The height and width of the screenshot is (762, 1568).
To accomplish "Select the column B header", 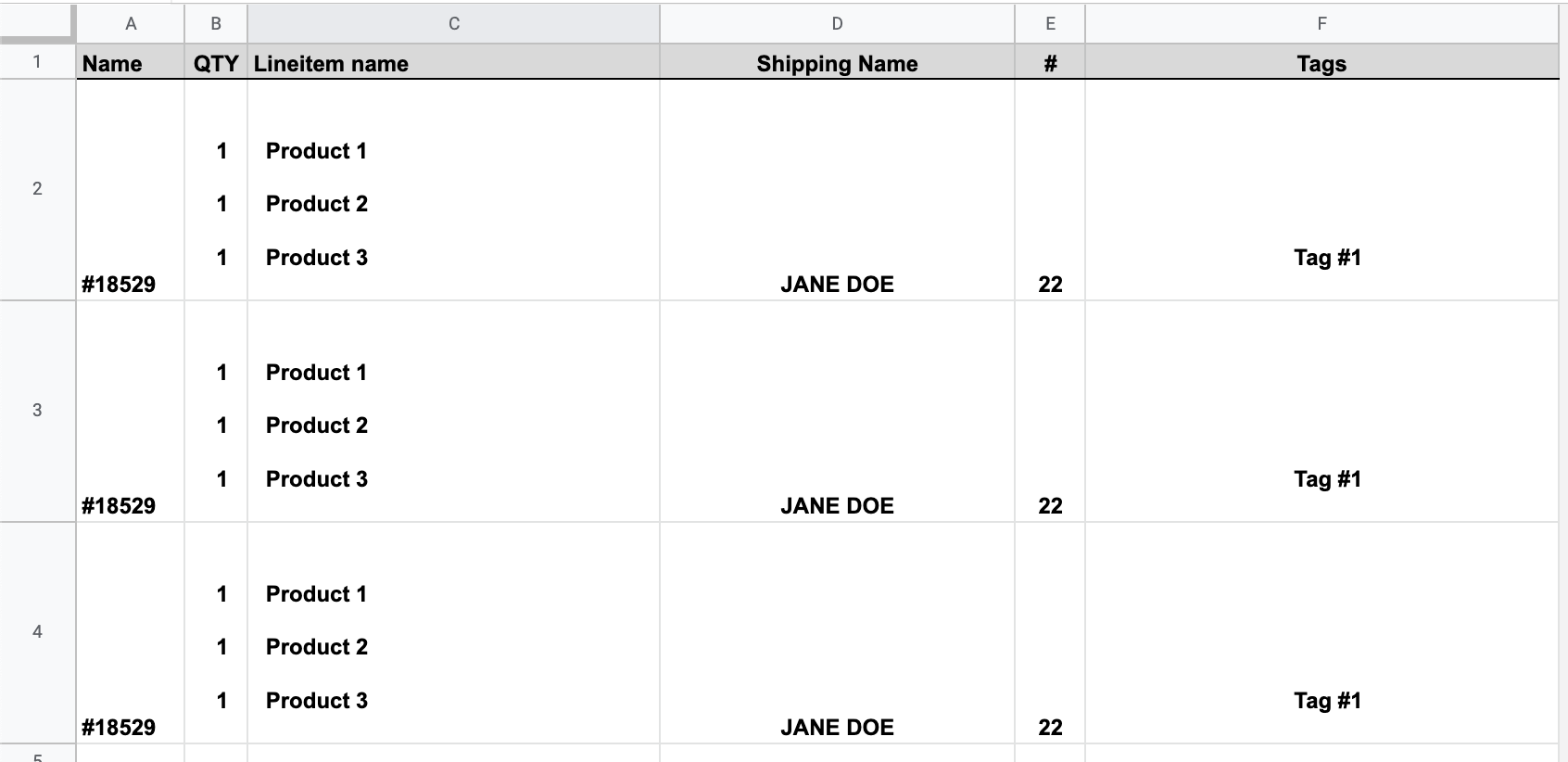I will pyautogui.click(x=216, y=24).
